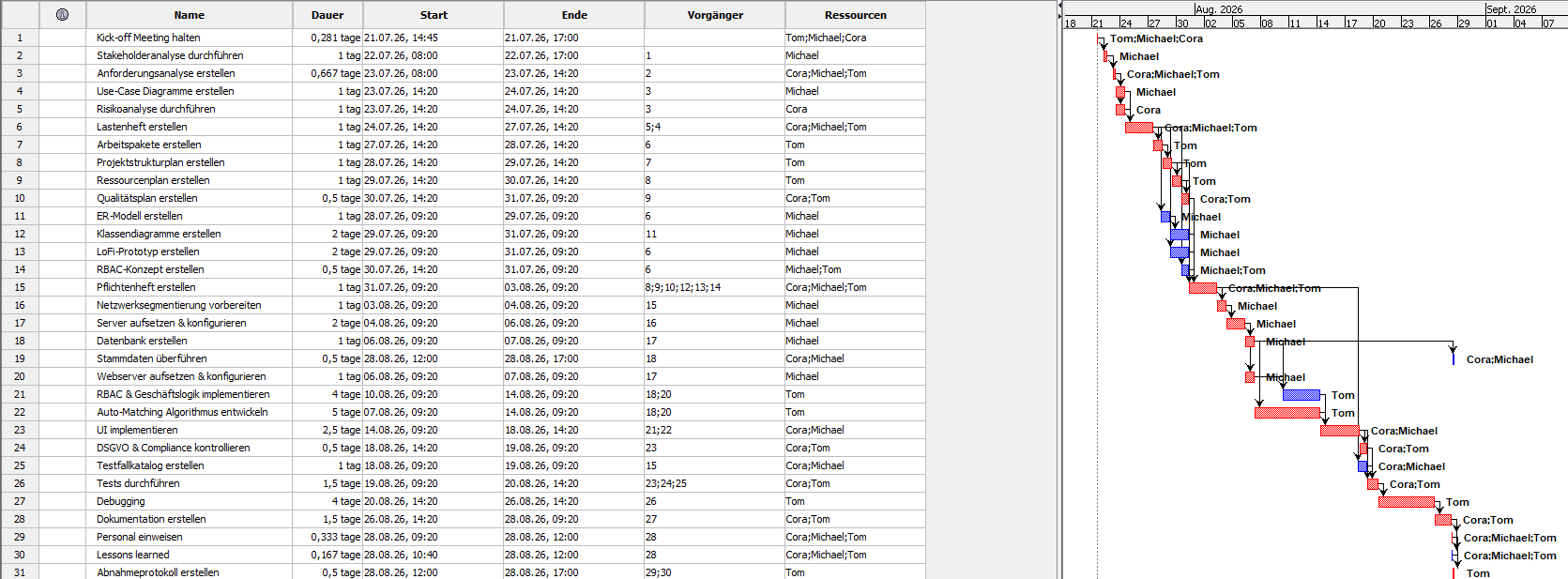Screen dimensions: 1568x579
Task: Click the Dauer column header
Action: click(x=327, y=15)
